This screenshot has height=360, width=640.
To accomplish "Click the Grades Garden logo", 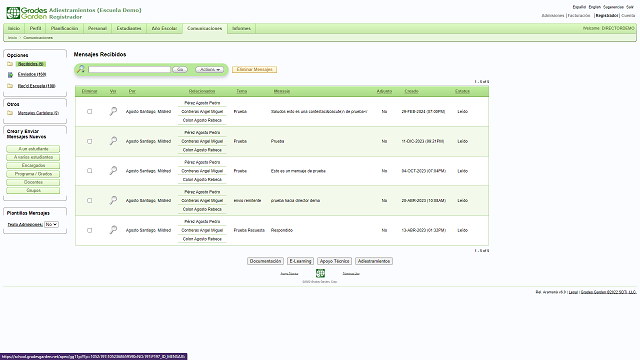I will pyautogui.click(x=27, y=13).
